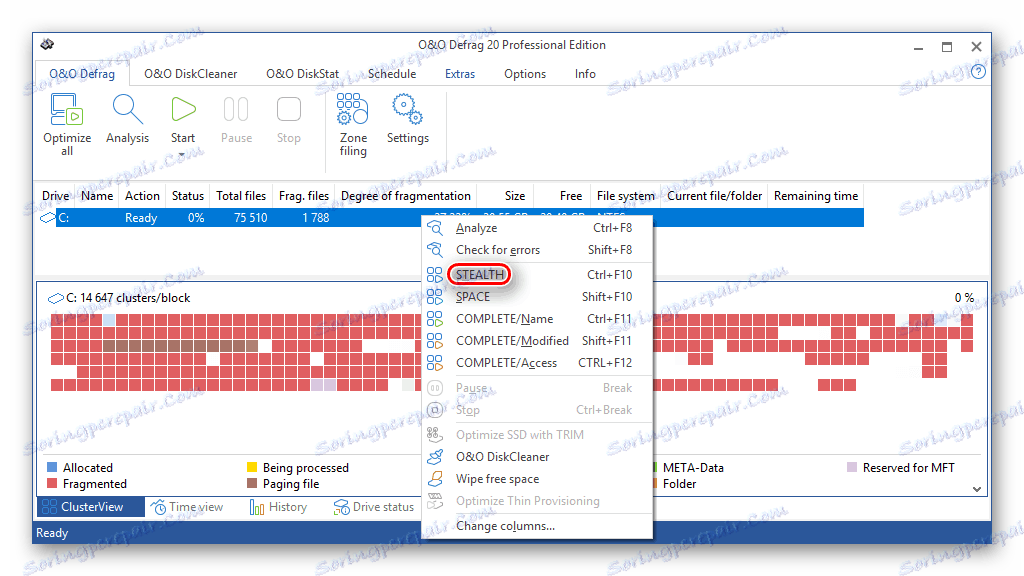Viewport: 1024px width, 576px height.
Task: Open the Extras tab
Action: tap(460, 74)
